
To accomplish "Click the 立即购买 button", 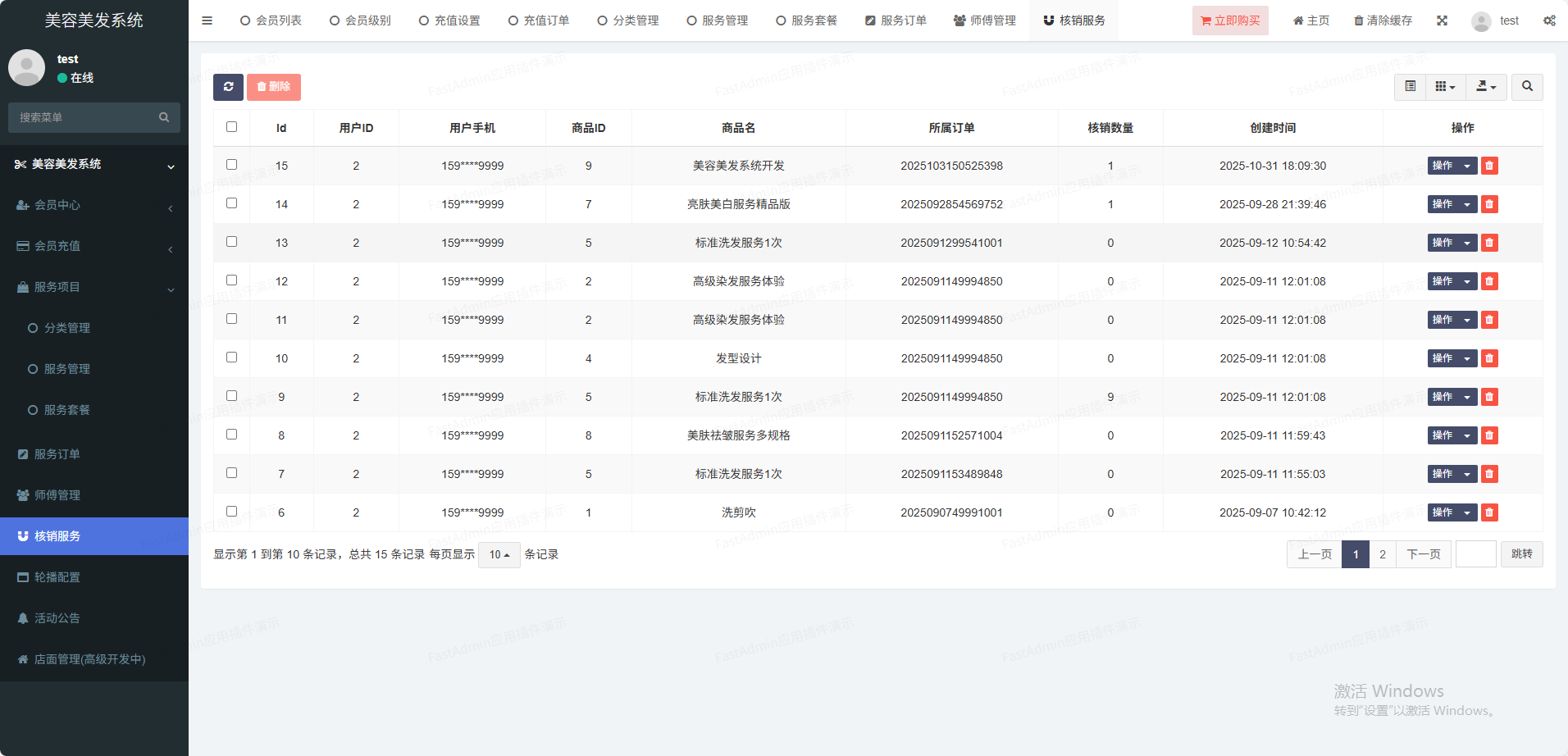I will click(x=1230, y=20).
